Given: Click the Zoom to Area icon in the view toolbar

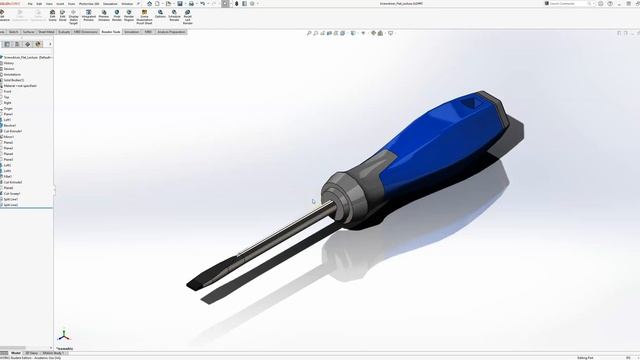Looking at the screenshot, I should (x=316, y=33).
